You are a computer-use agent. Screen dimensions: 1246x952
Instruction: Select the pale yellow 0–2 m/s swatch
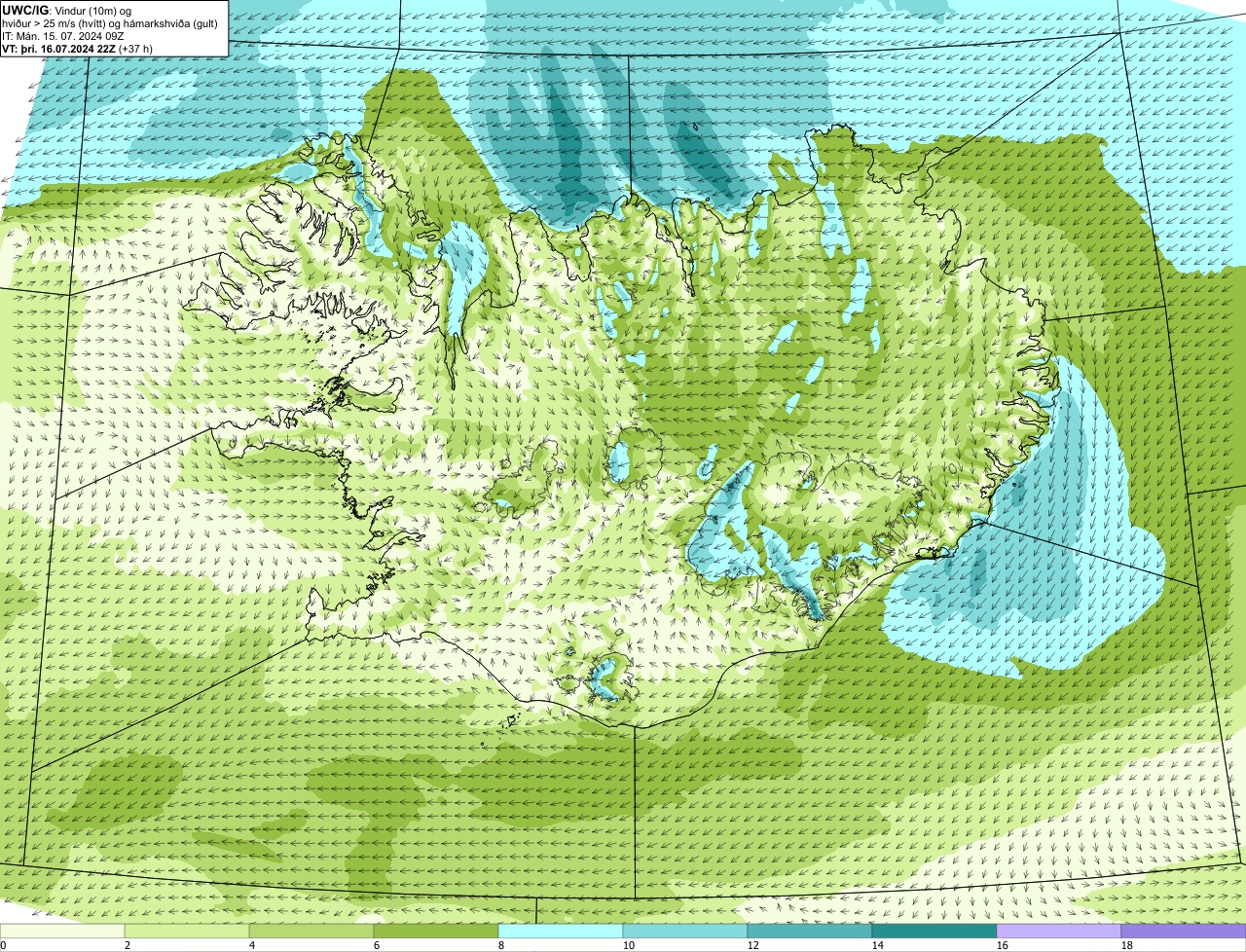pyautogui.click(x=62, y=932)
